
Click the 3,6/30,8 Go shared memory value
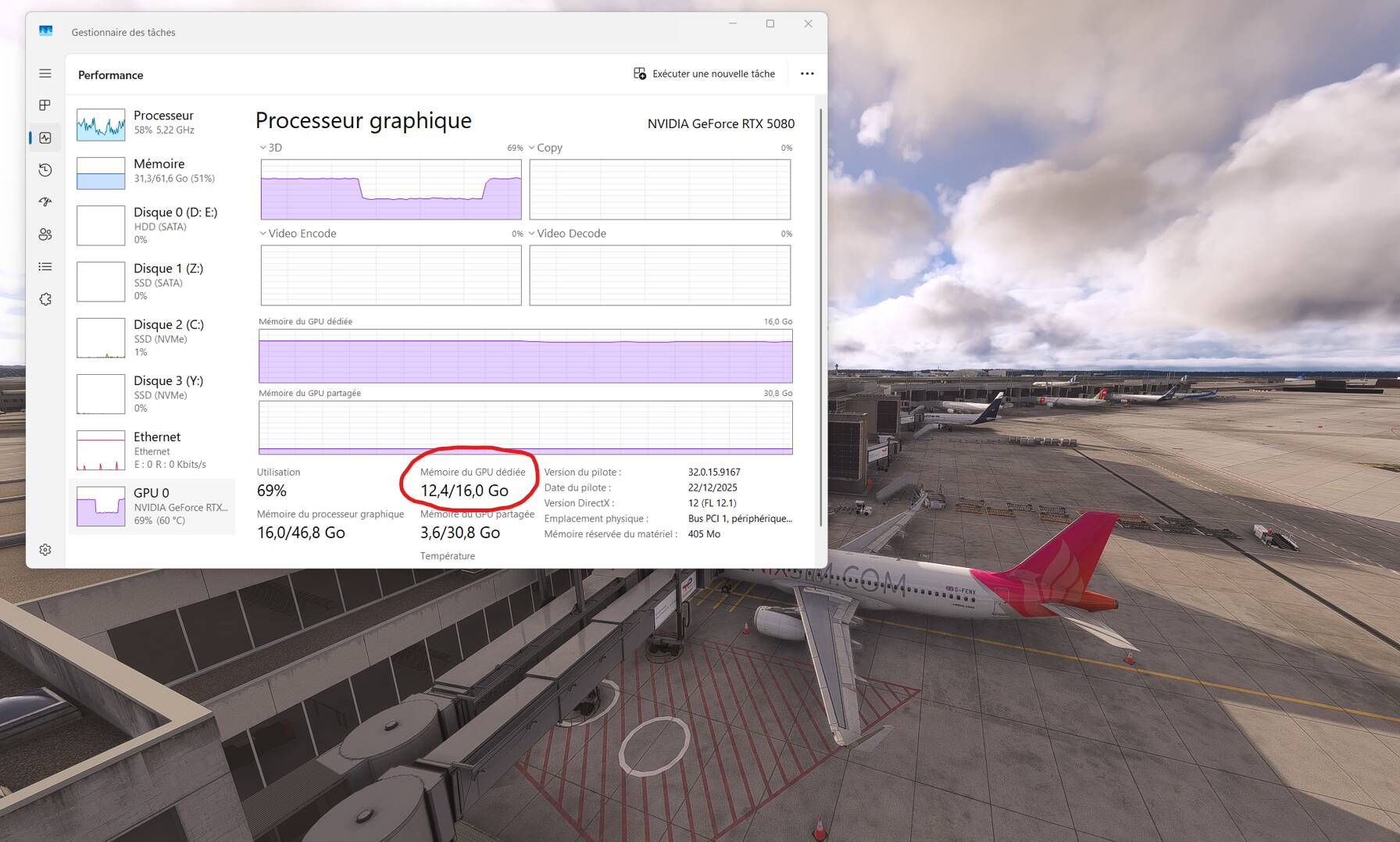tap(460, 533)
